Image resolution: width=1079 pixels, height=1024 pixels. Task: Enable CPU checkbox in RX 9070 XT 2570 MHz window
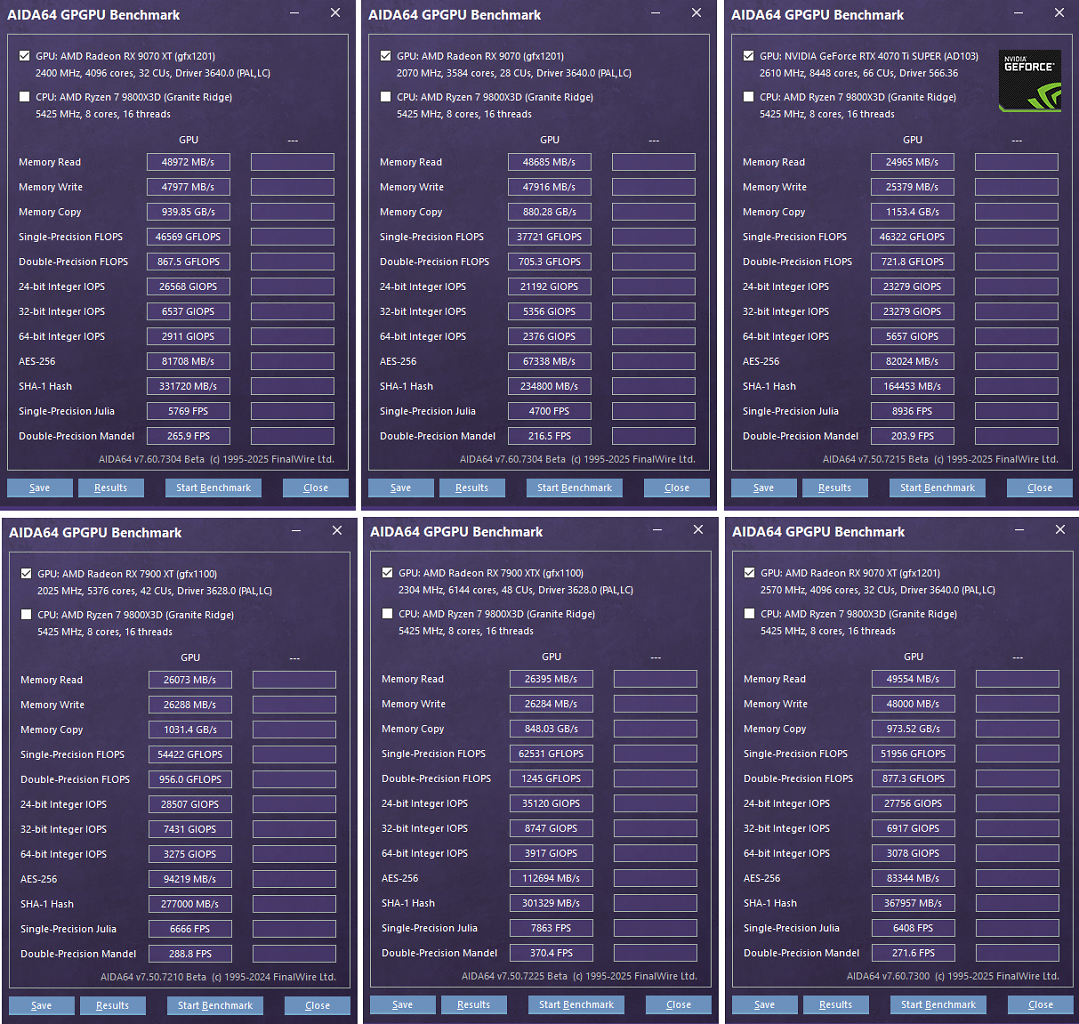pyautogui.click(x=749, y=614)
